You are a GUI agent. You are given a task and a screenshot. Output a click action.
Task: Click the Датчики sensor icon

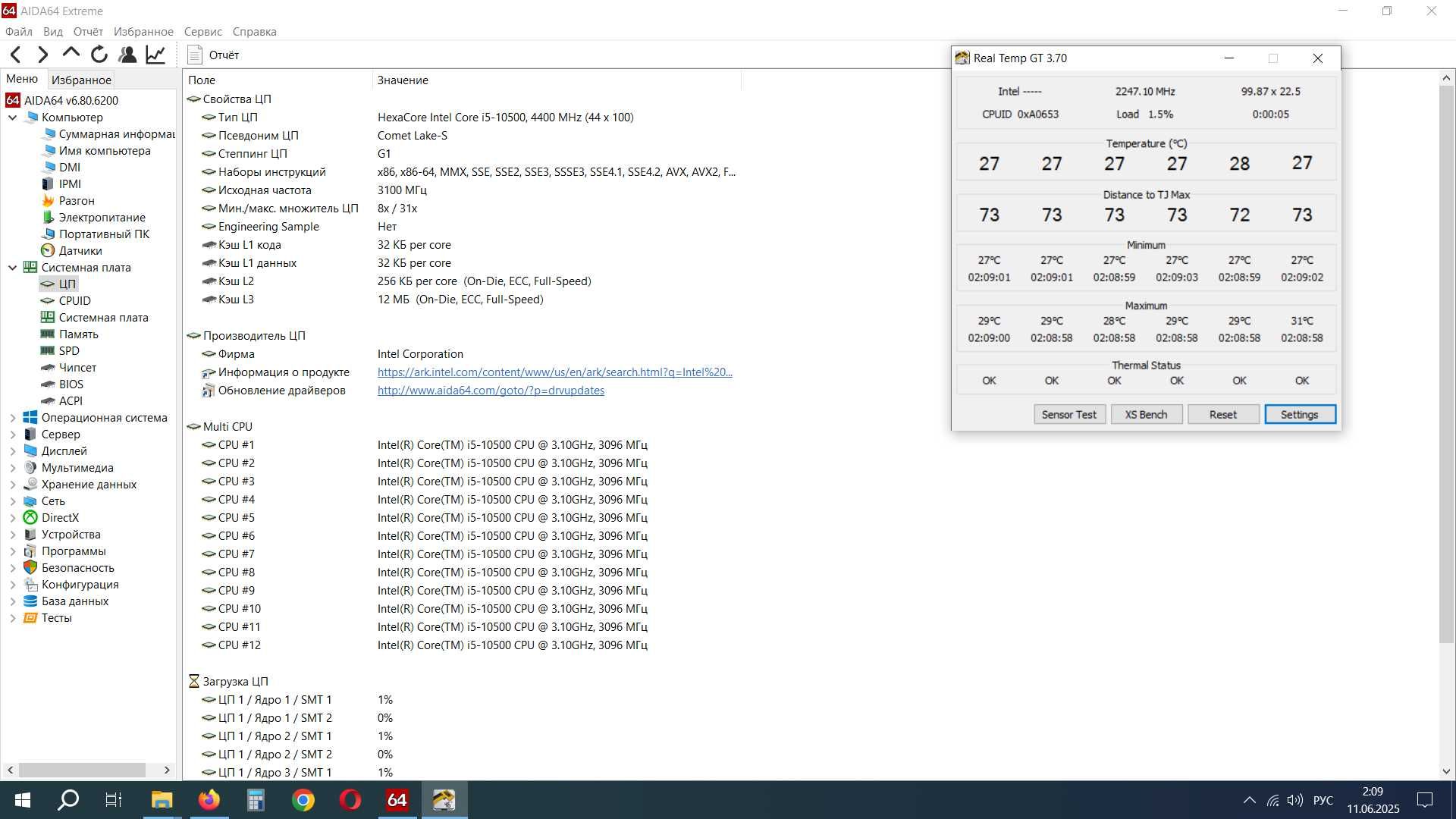coord(48,251)
